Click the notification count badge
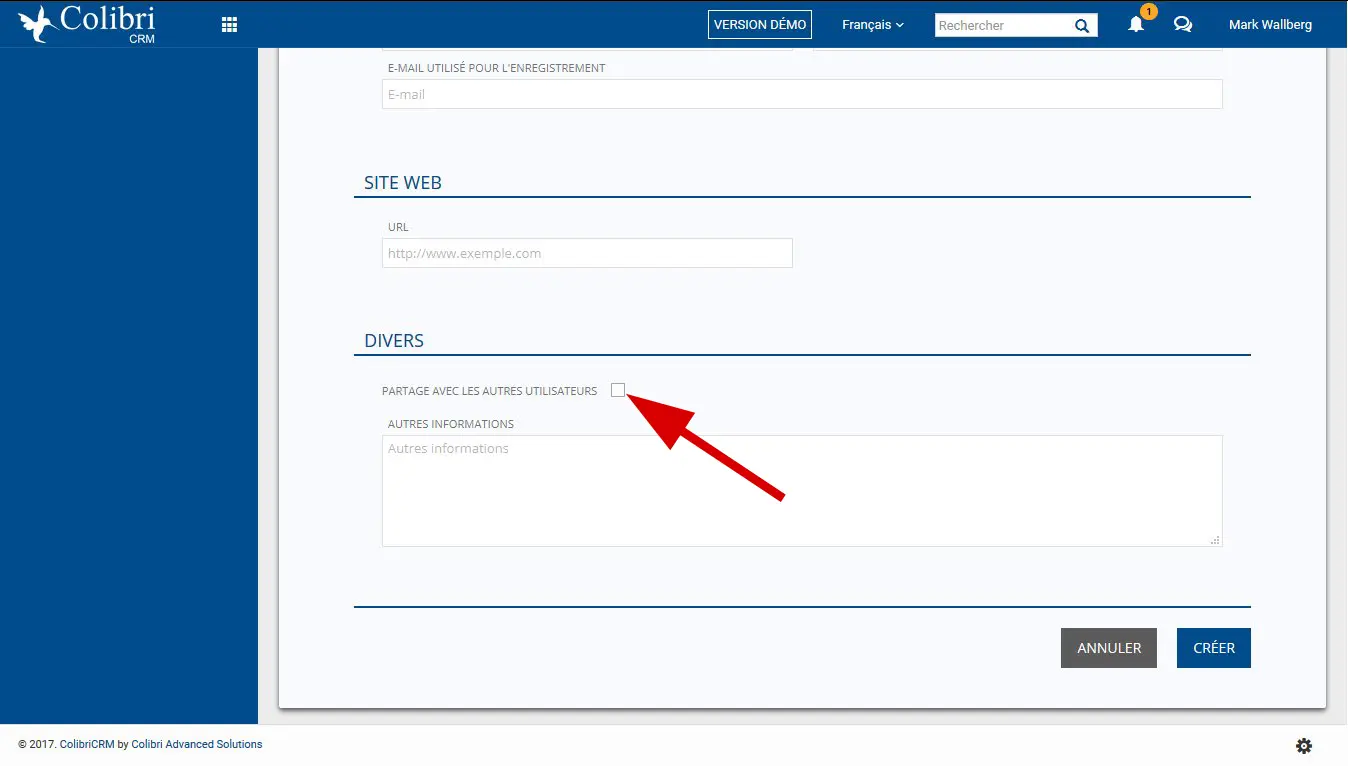Viewport: 1348px width, 766px height. pyautogui.click(x=1149, y=12)
